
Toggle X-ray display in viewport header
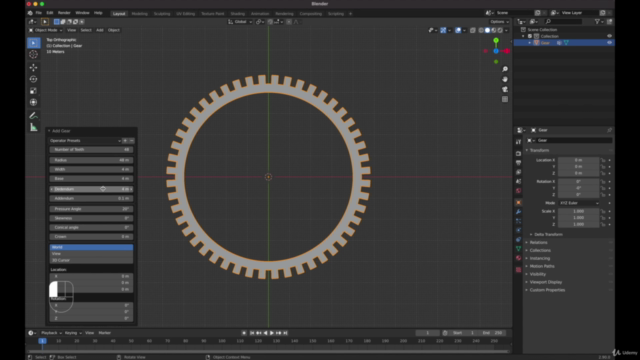[473, 30]
